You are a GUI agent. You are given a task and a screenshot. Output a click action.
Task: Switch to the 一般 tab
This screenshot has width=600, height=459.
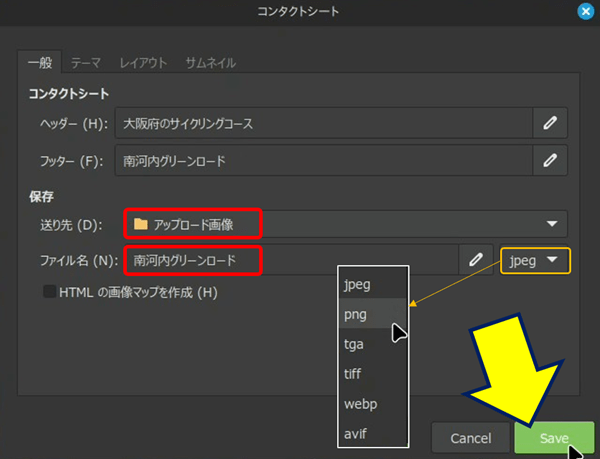40,62
